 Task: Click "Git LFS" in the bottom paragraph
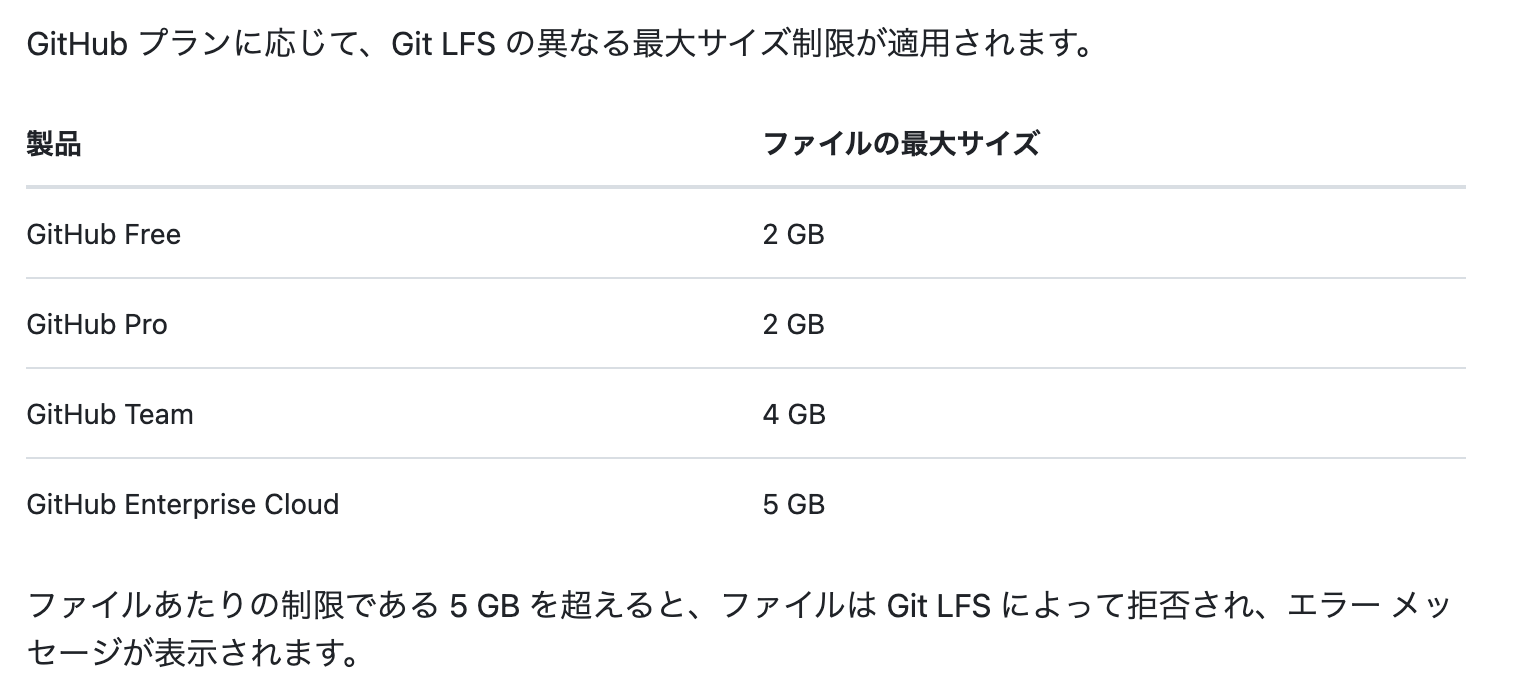[x=938, y=606]
